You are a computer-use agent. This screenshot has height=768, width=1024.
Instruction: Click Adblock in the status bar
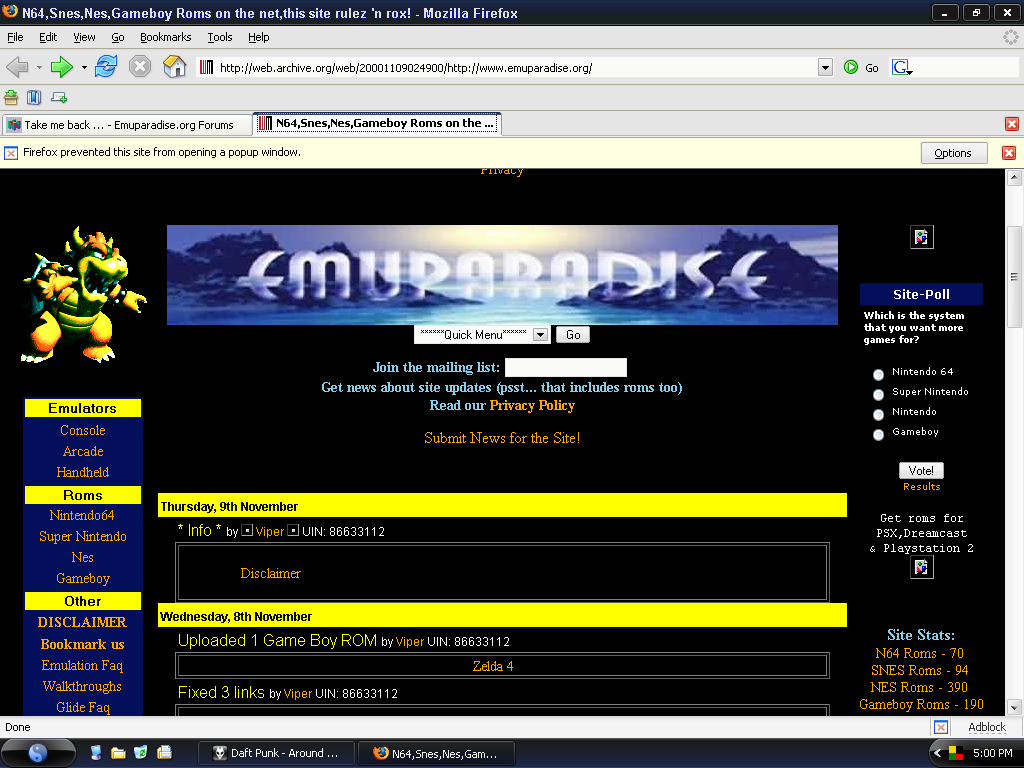(x=986, y=727)
